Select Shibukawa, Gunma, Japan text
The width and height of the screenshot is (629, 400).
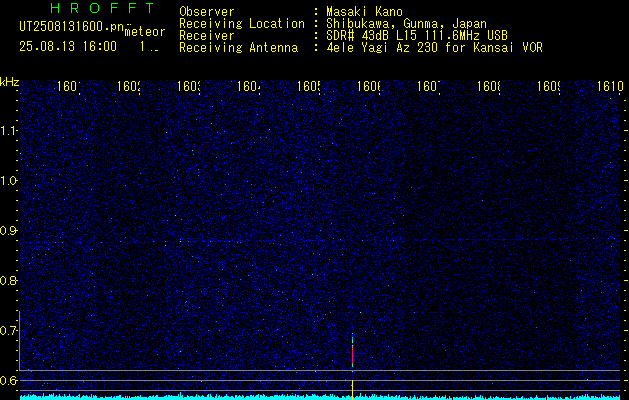406,24
